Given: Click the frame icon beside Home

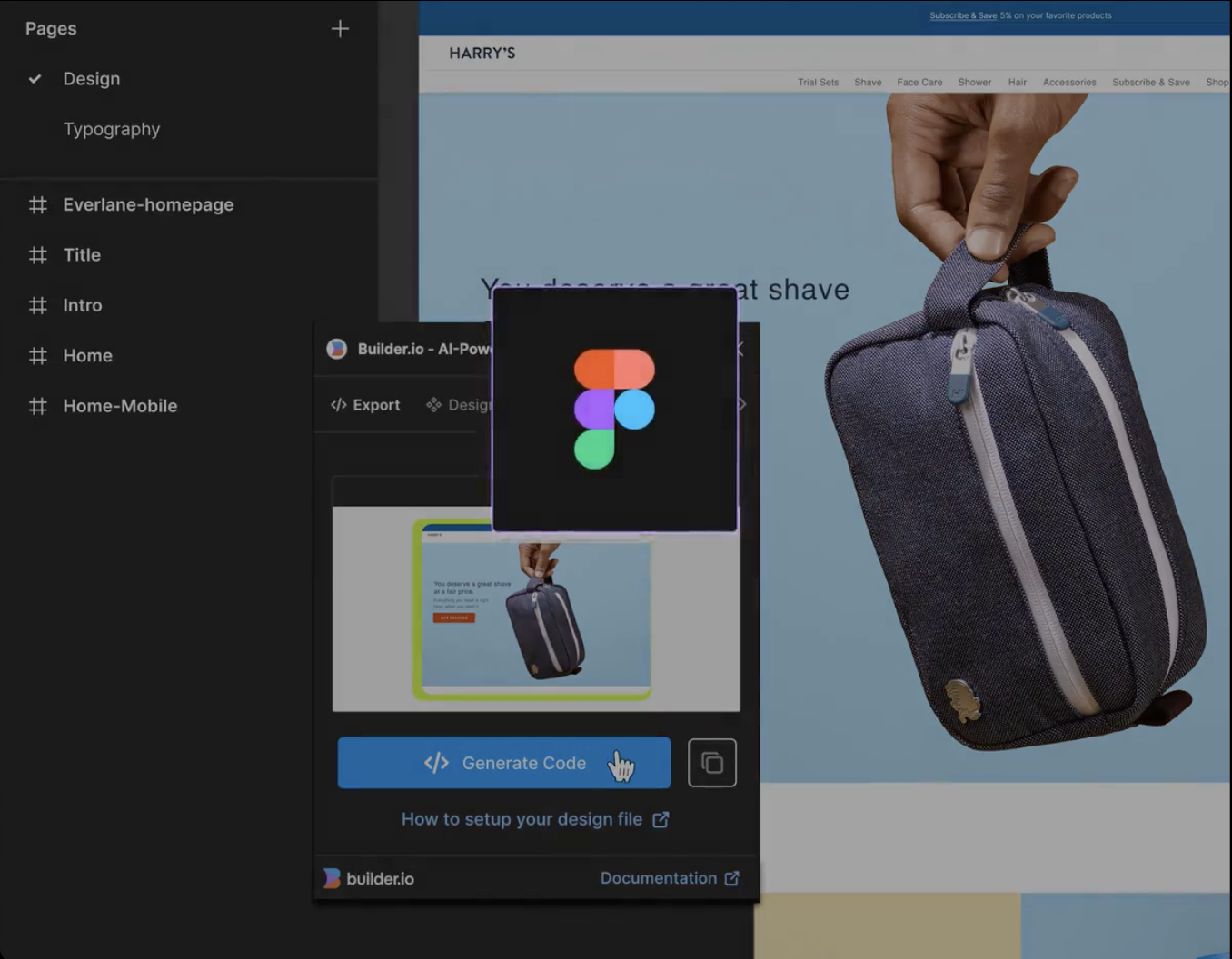Looking at the screenshot, I should point(38,356).
